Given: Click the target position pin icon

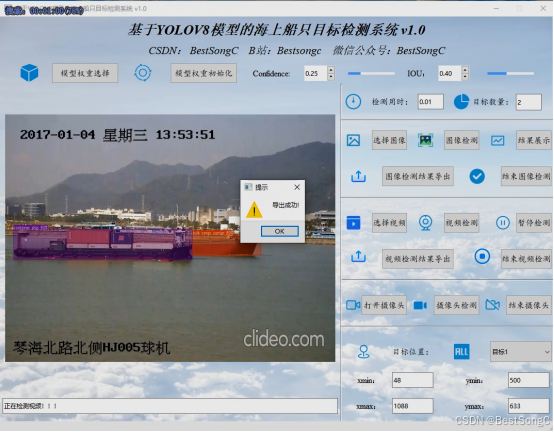Looking at the screenshot, I should click(x=364, y=352).
